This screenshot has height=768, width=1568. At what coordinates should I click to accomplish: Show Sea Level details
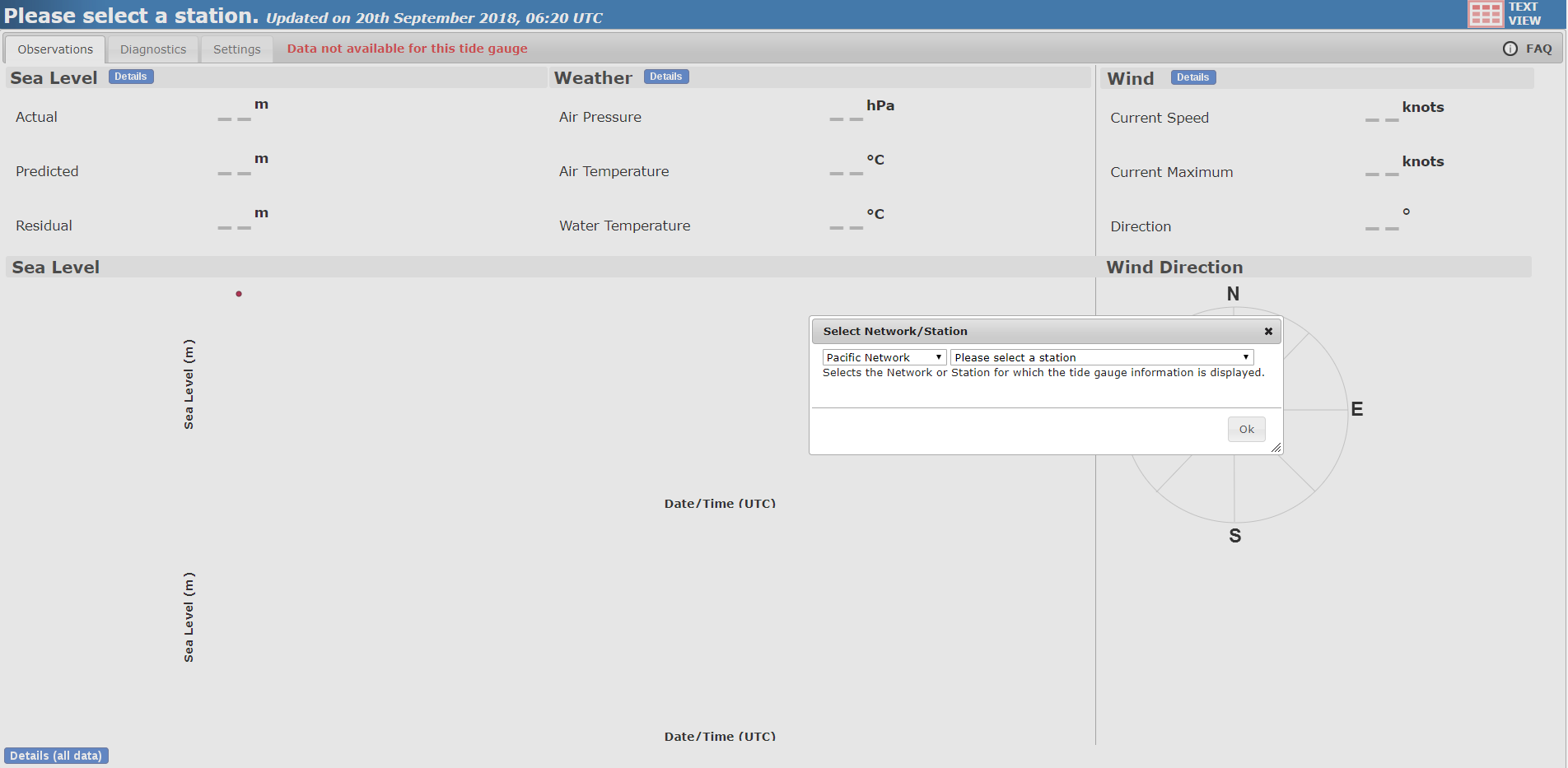tap(130, 77)
